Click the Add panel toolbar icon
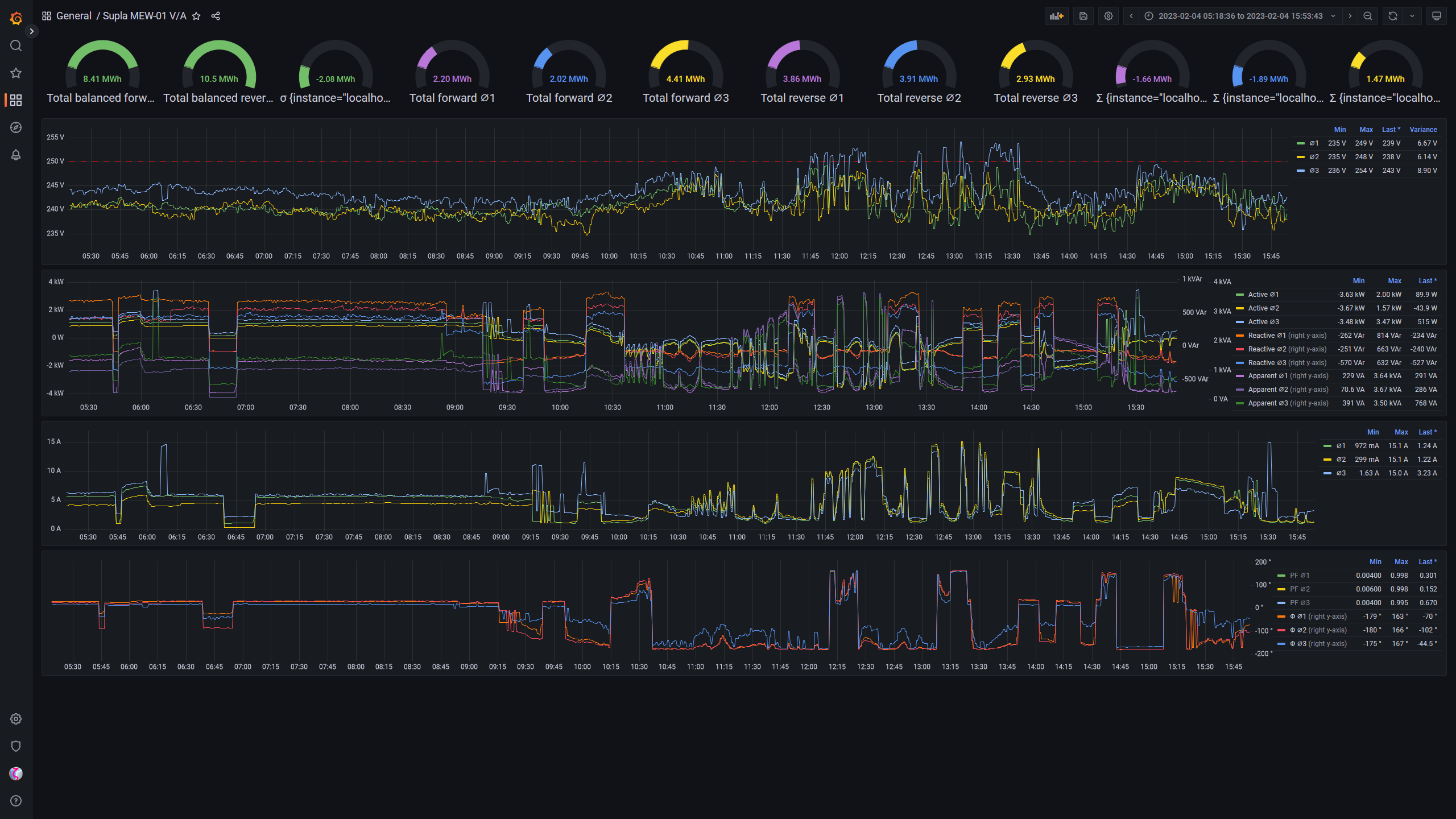Screen dimensions: 1456x819 pos(1056,16)
